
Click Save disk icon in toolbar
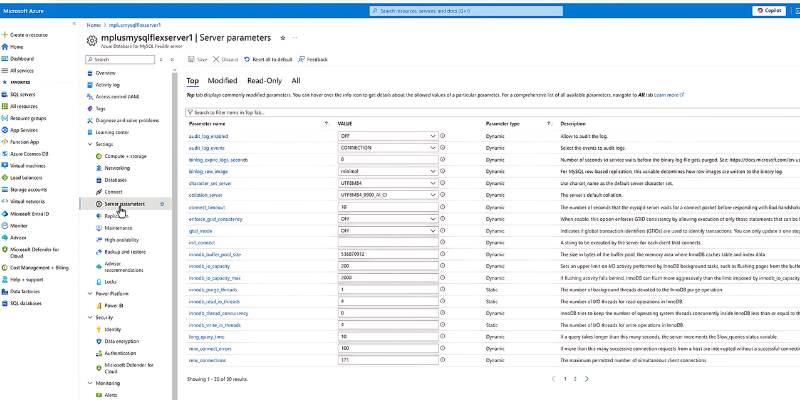click(x=191, y=59)
